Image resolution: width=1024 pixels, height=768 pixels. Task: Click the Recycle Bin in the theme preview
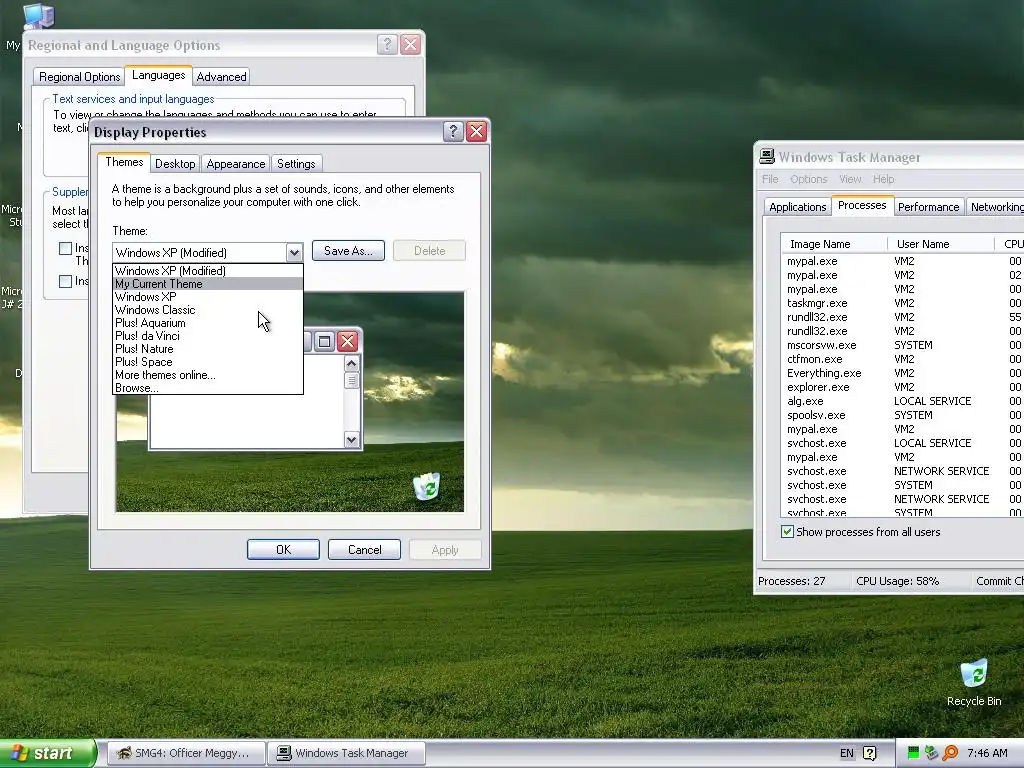(426, 487)
